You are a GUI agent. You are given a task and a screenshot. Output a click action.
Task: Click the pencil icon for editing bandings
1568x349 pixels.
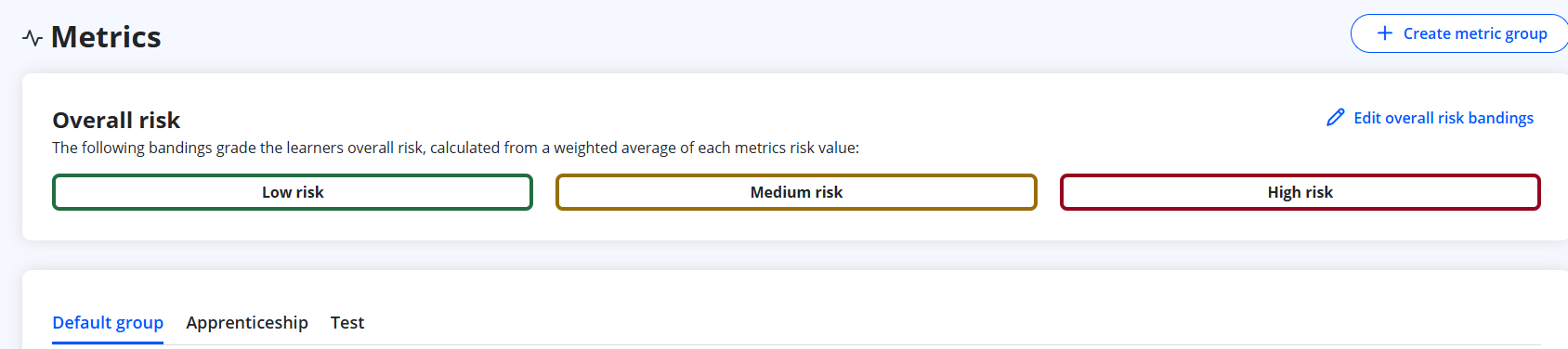pos(1335,118)
